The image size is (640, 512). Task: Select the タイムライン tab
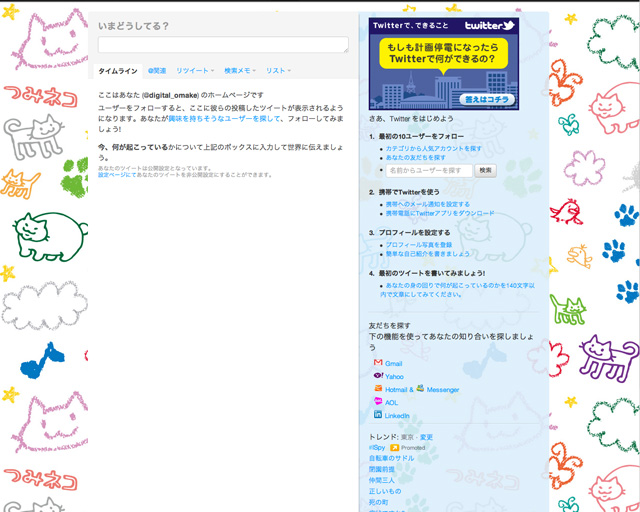[x=118, y=71]
